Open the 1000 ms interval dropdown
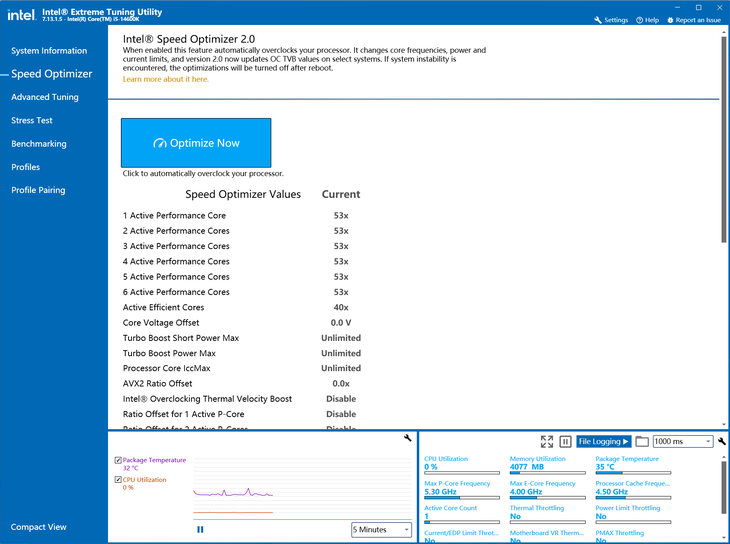The image size is (730, 544). pyautogui.click(x=682, y=441)
